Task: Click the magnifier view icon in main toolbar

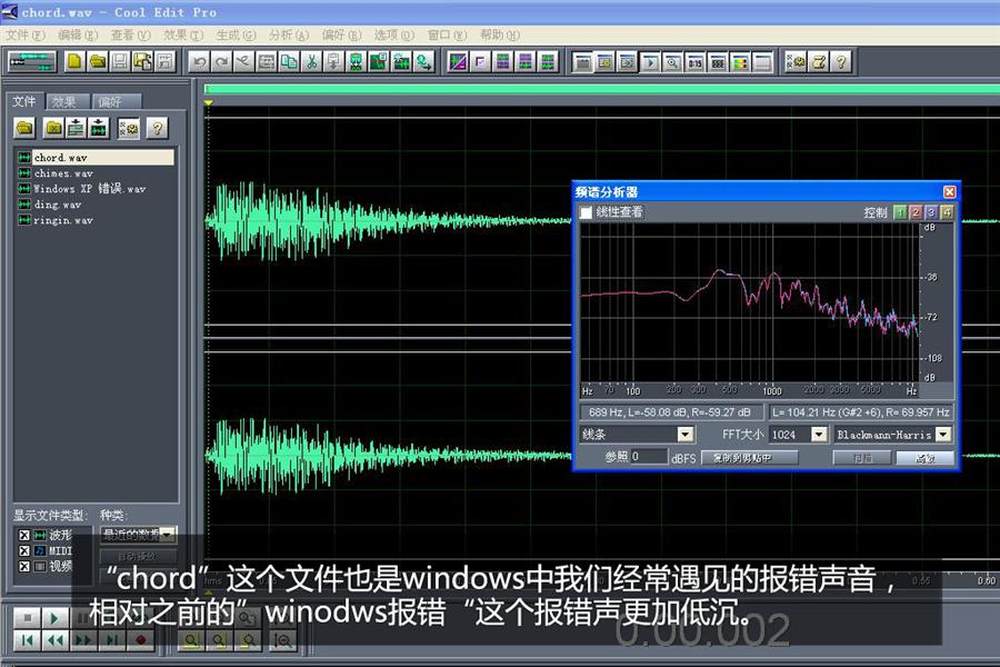Action: [x=673, y=62]
